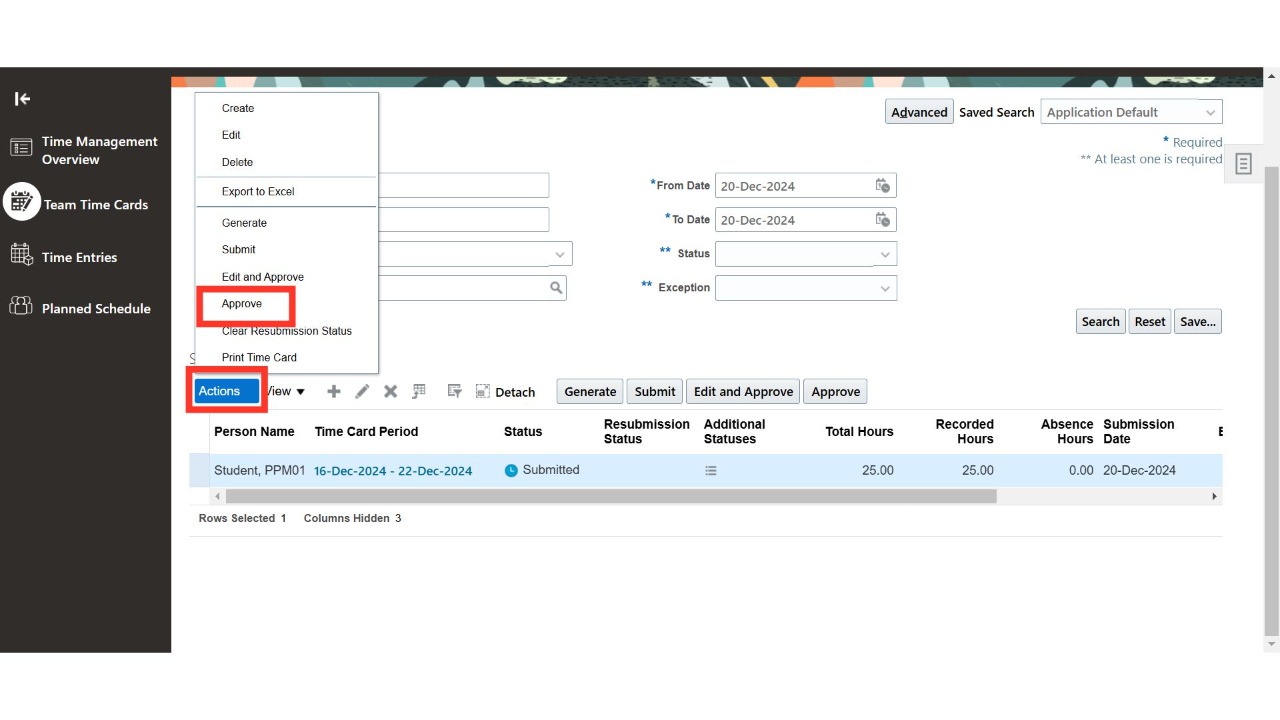1280x720 pixels.
Task: Collapse the left navigation sidebar
Action: tap(22, 98)
